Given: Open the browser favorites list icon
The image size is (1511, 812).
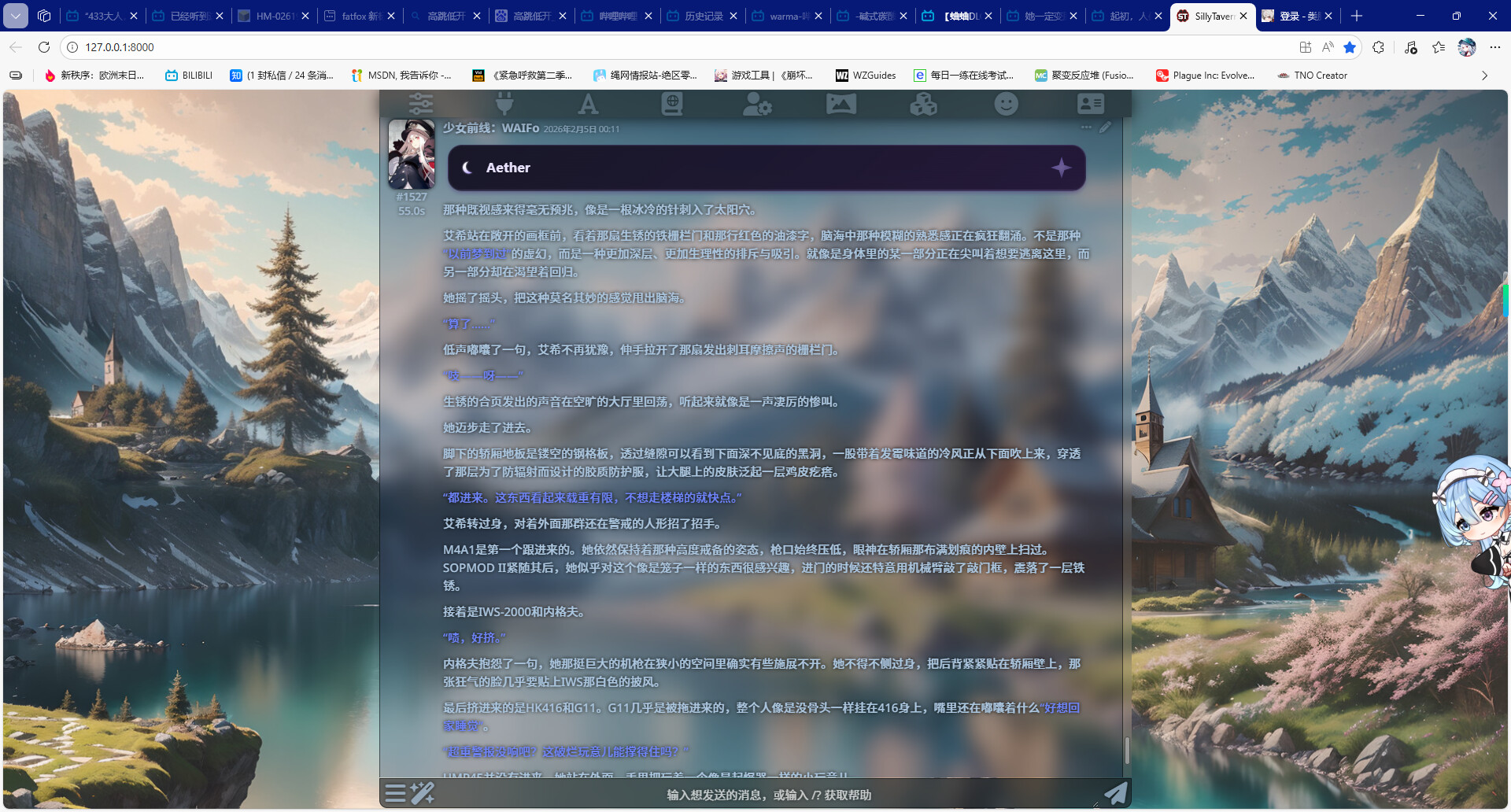Looking at the screenshot, I should (1439, 47).
